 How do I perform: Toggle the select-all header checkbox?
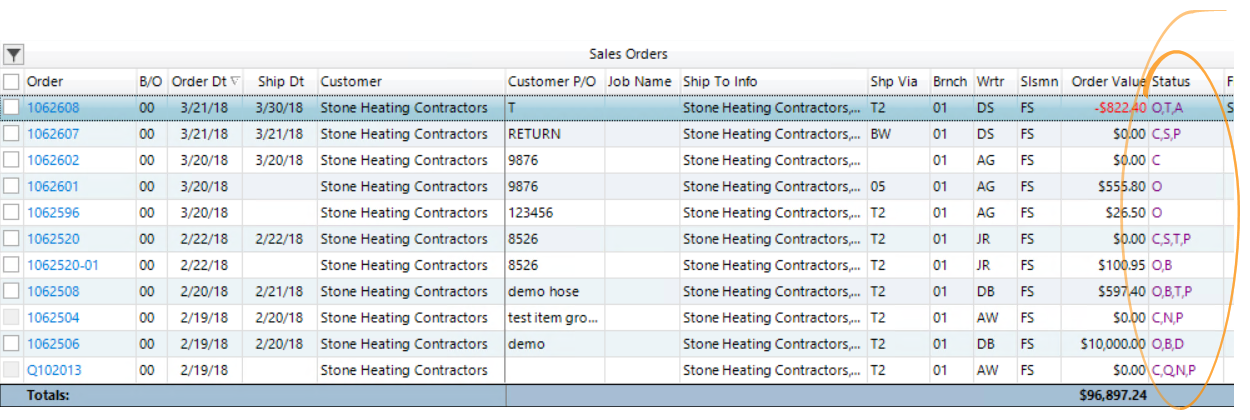pyautogui.click(x=11, y=81)
